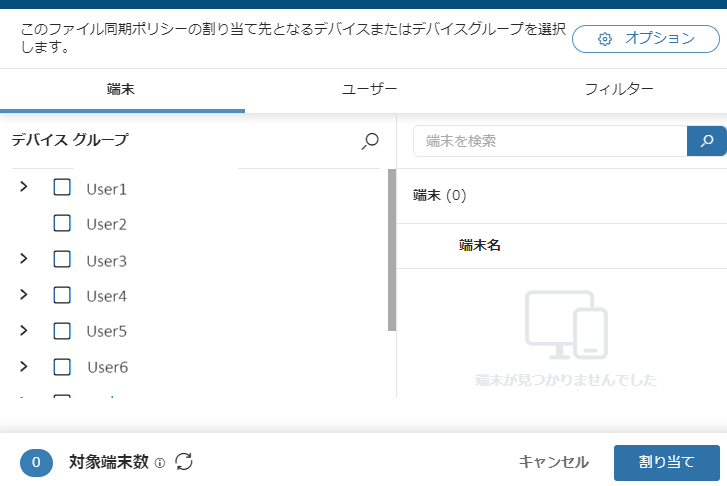
Task: Click the device group list scrollbar
Action: [392, 250]
